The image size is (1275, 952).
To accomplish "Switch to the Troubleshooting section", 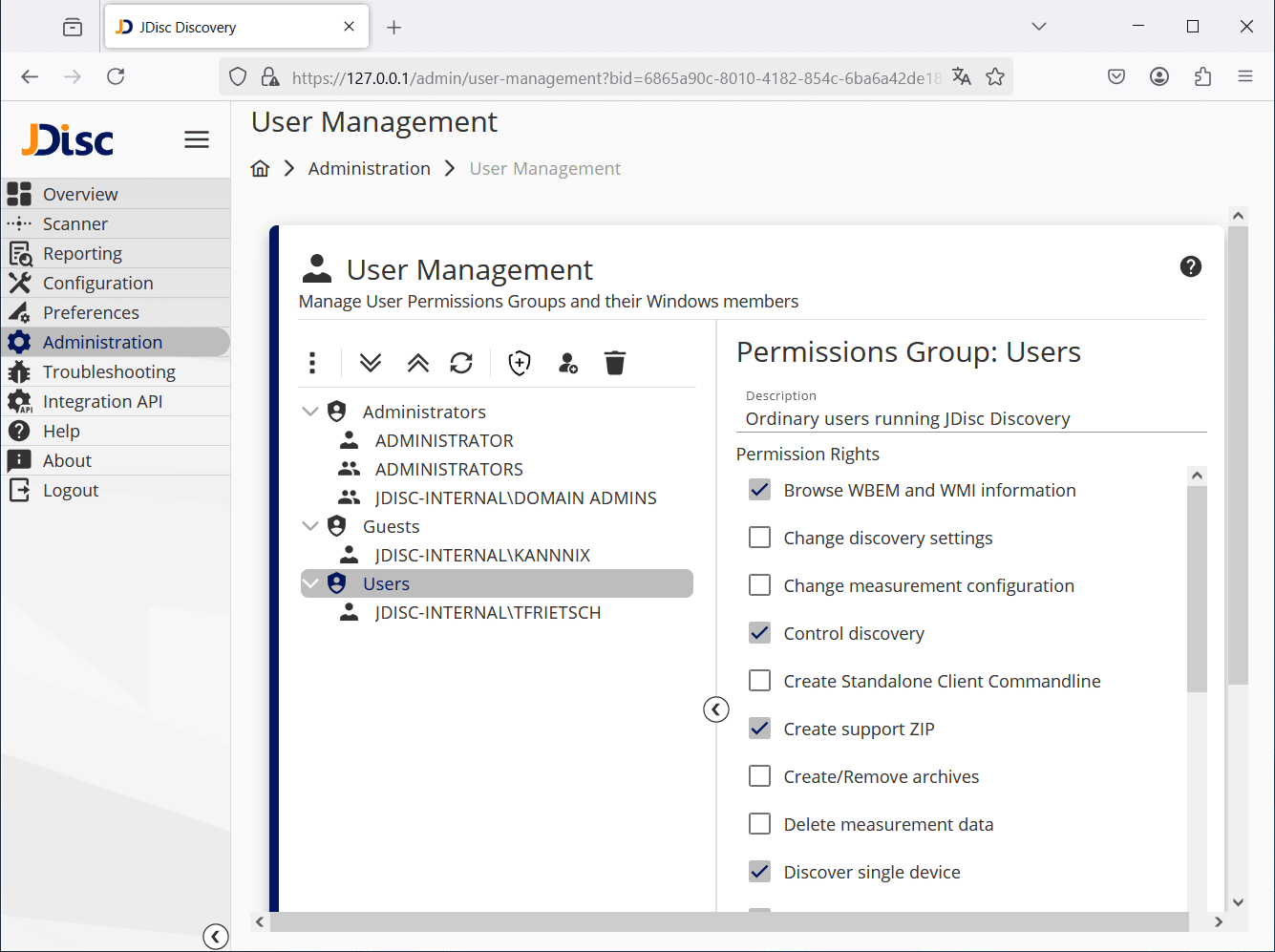I will [x=108, y=371].
